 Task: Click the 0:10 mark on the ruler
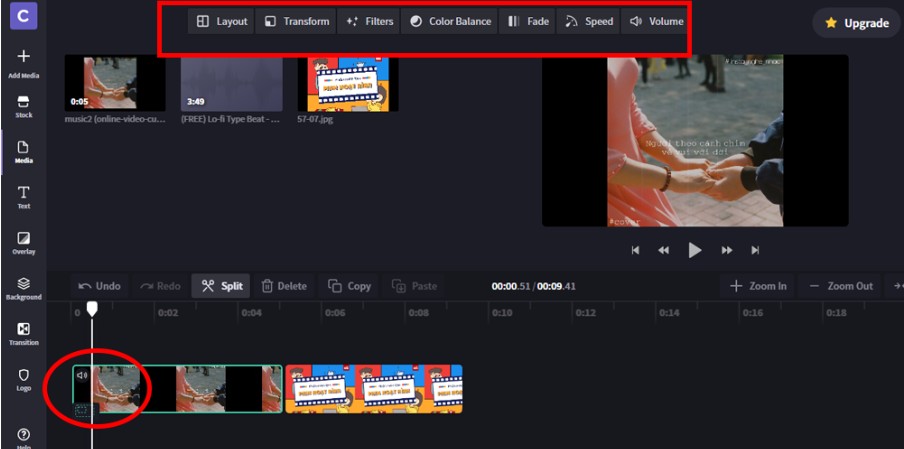tap(502, 313)
